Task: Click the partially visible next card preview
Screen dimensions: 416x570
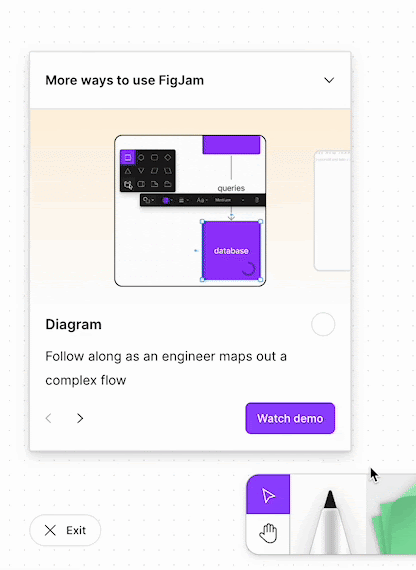Action: [332, 210]
